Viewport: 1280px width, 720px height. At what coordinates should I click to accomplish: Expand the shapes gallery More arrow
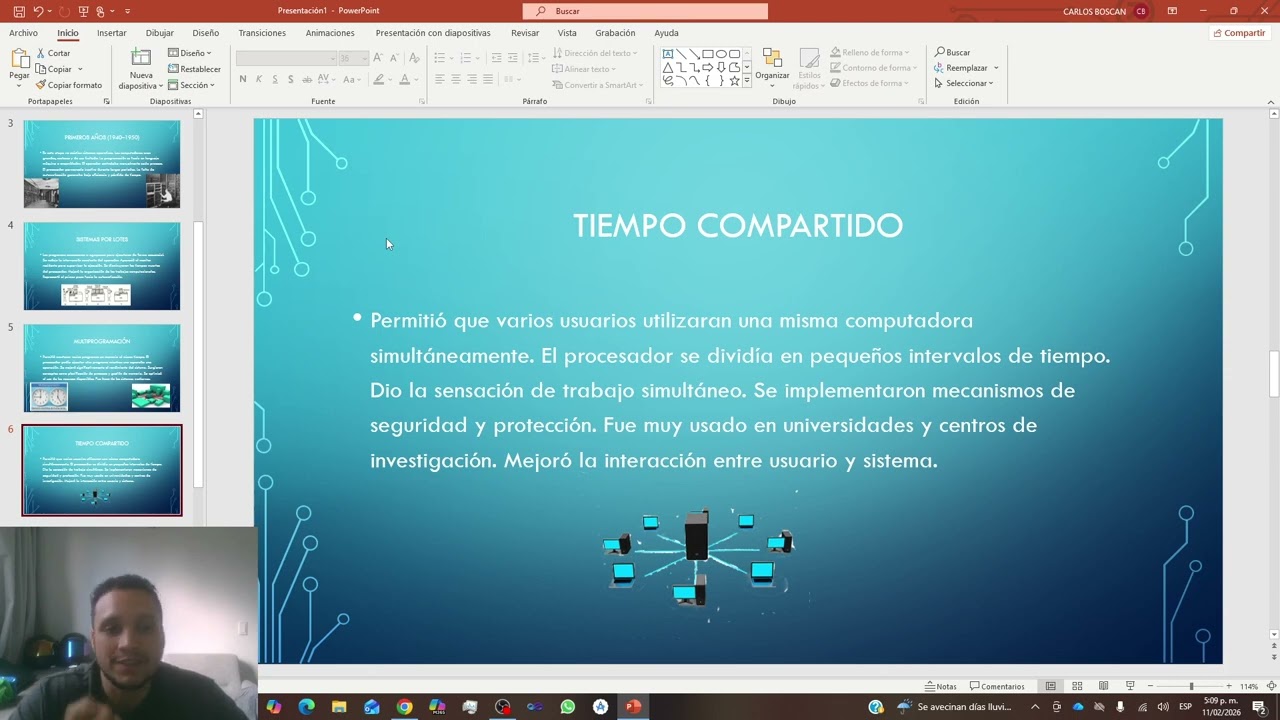[x=746, y=81]
